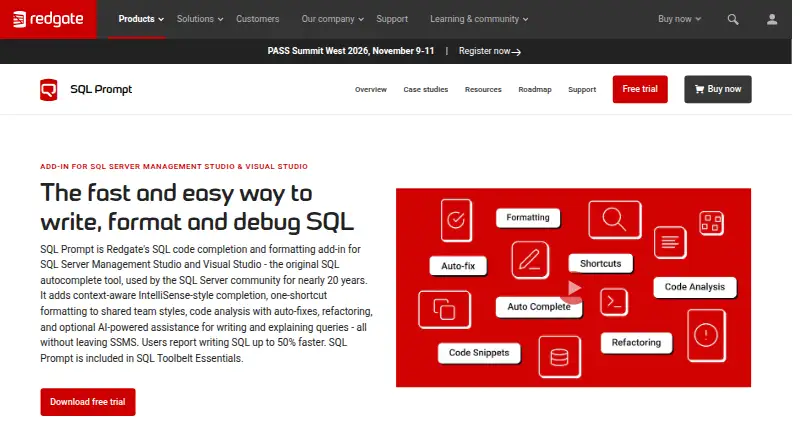Go to the Overview tab
800x440 pixels.
pos(371,90)
